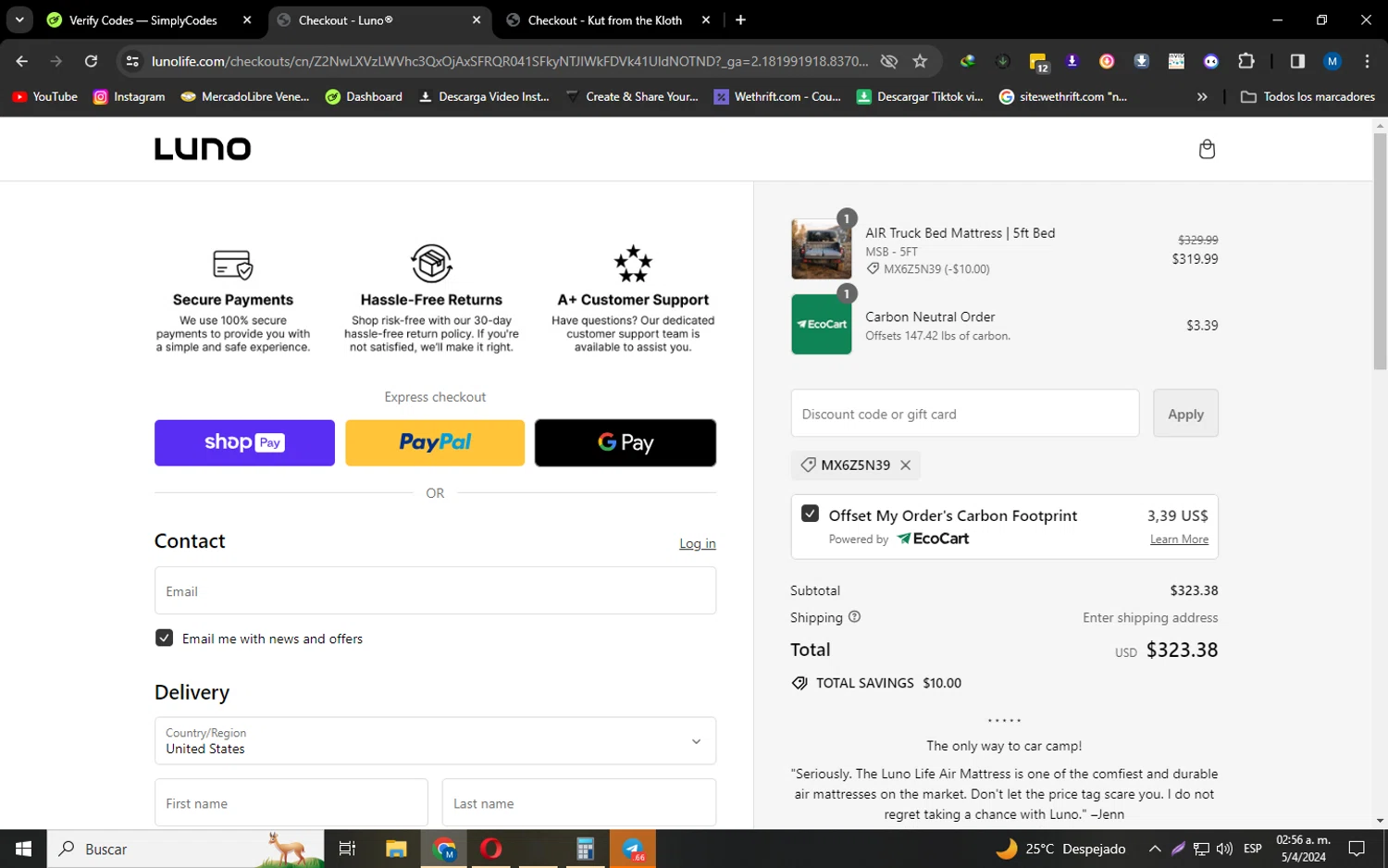
Task: Open the Windows Start menu
Action: (x=23, y=849)
